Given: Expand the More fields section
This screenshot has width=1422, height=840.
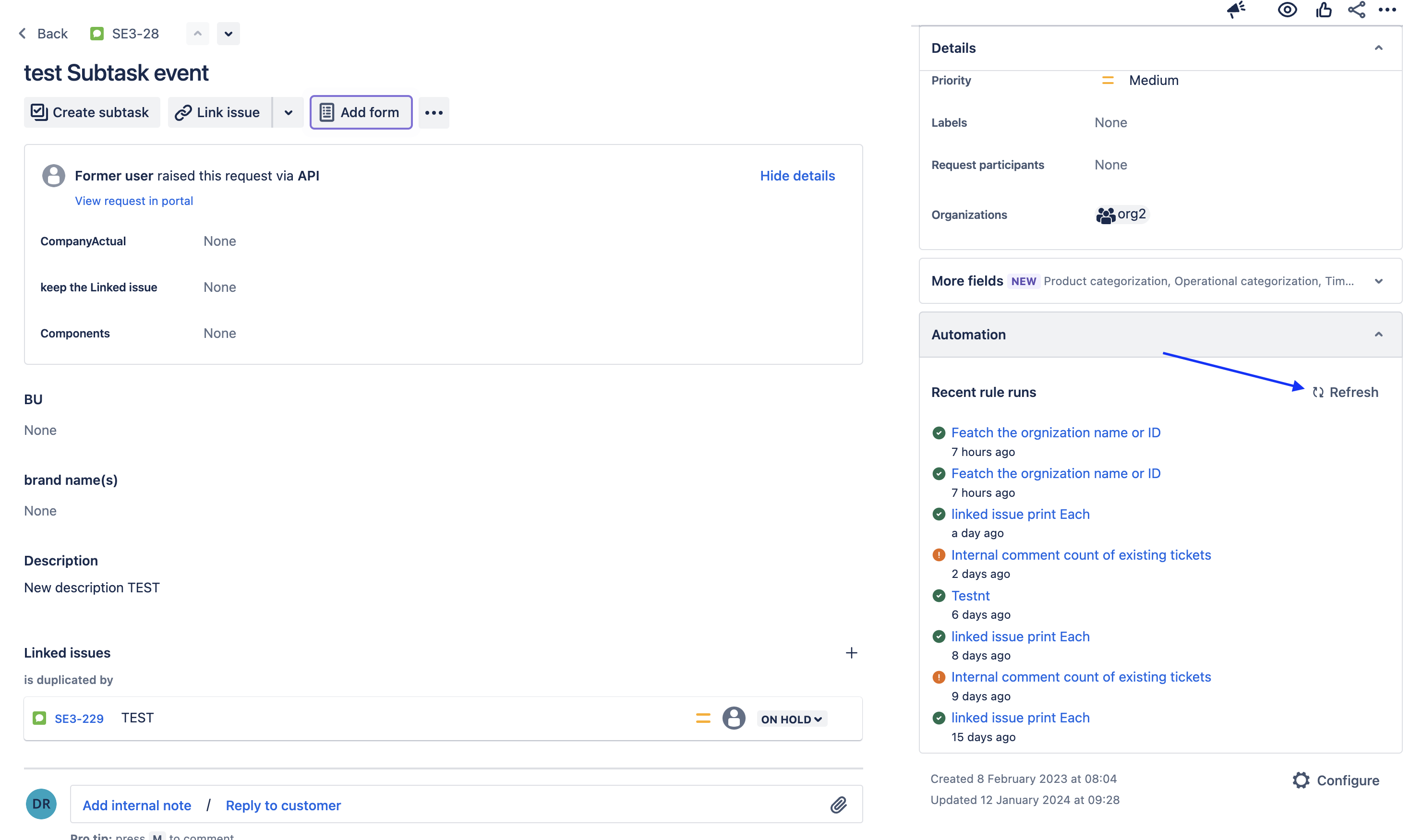Looking at the screenshot, I should point(1378,281).
